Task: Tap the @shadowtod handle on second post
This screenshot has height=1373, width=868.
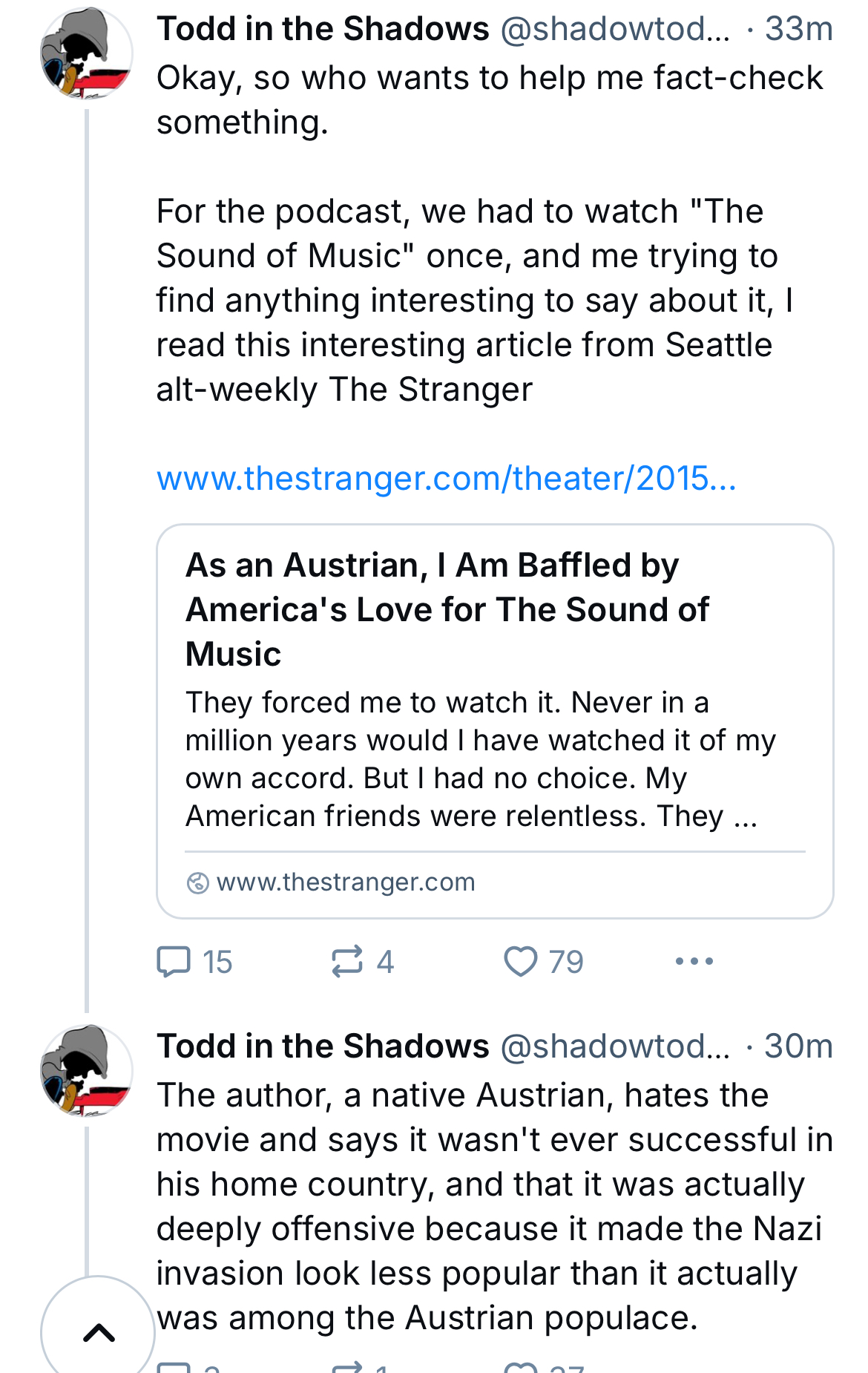Action: point(616,1046)
